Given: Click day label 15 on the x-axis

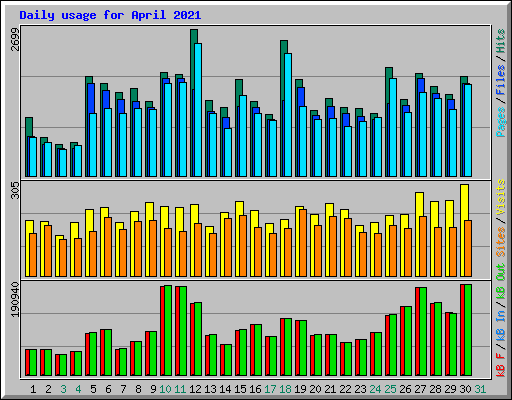Looking at the screenshot, I should pyautogui.click(x=240, y=389).
